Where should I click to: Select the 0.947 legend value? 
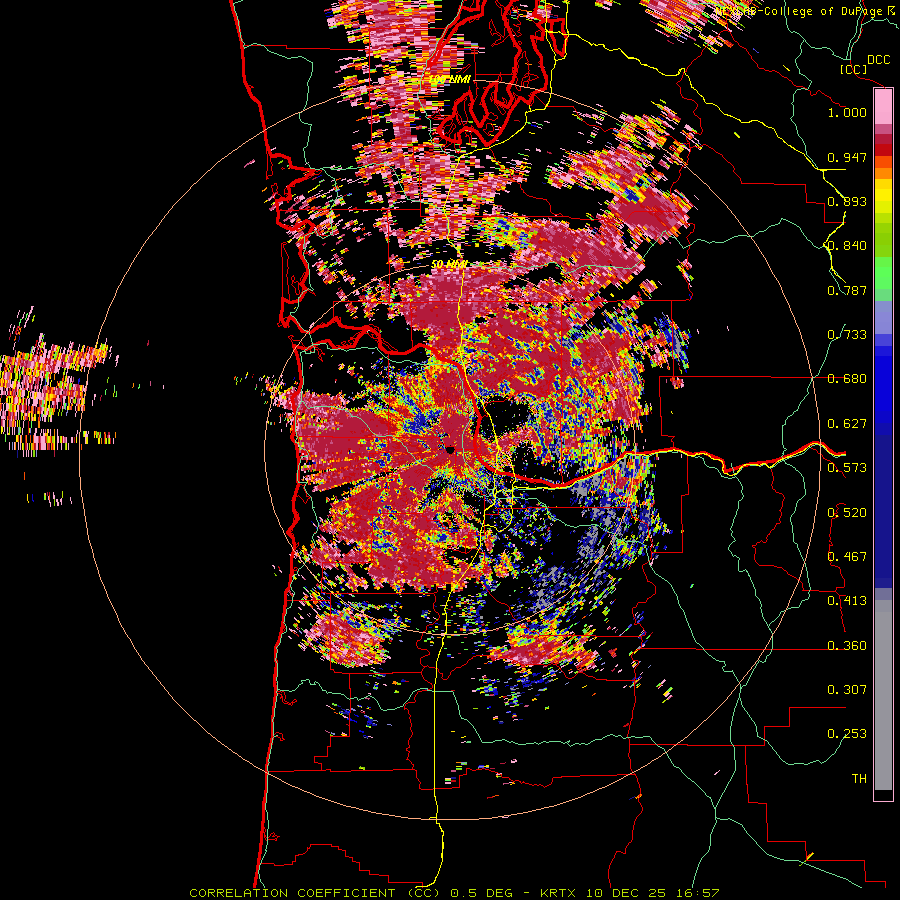[847, 157]
